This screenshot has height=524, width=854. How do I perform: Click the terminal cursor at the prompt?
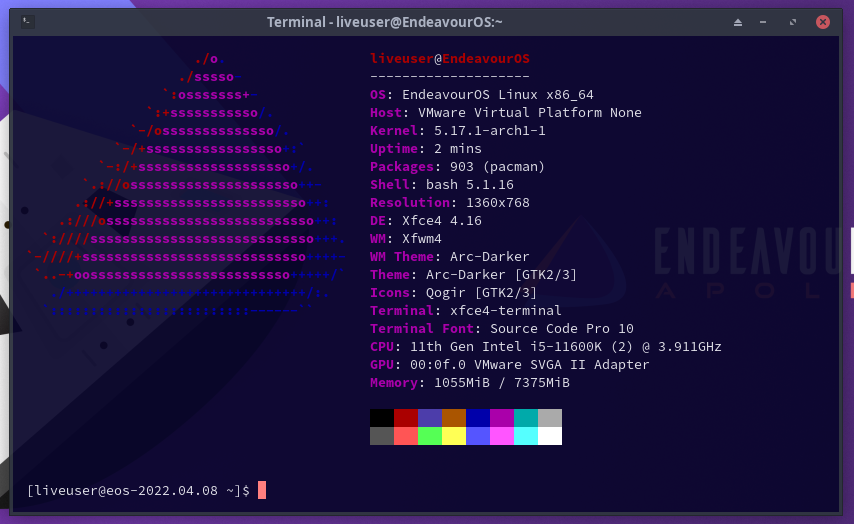point(262,490)
